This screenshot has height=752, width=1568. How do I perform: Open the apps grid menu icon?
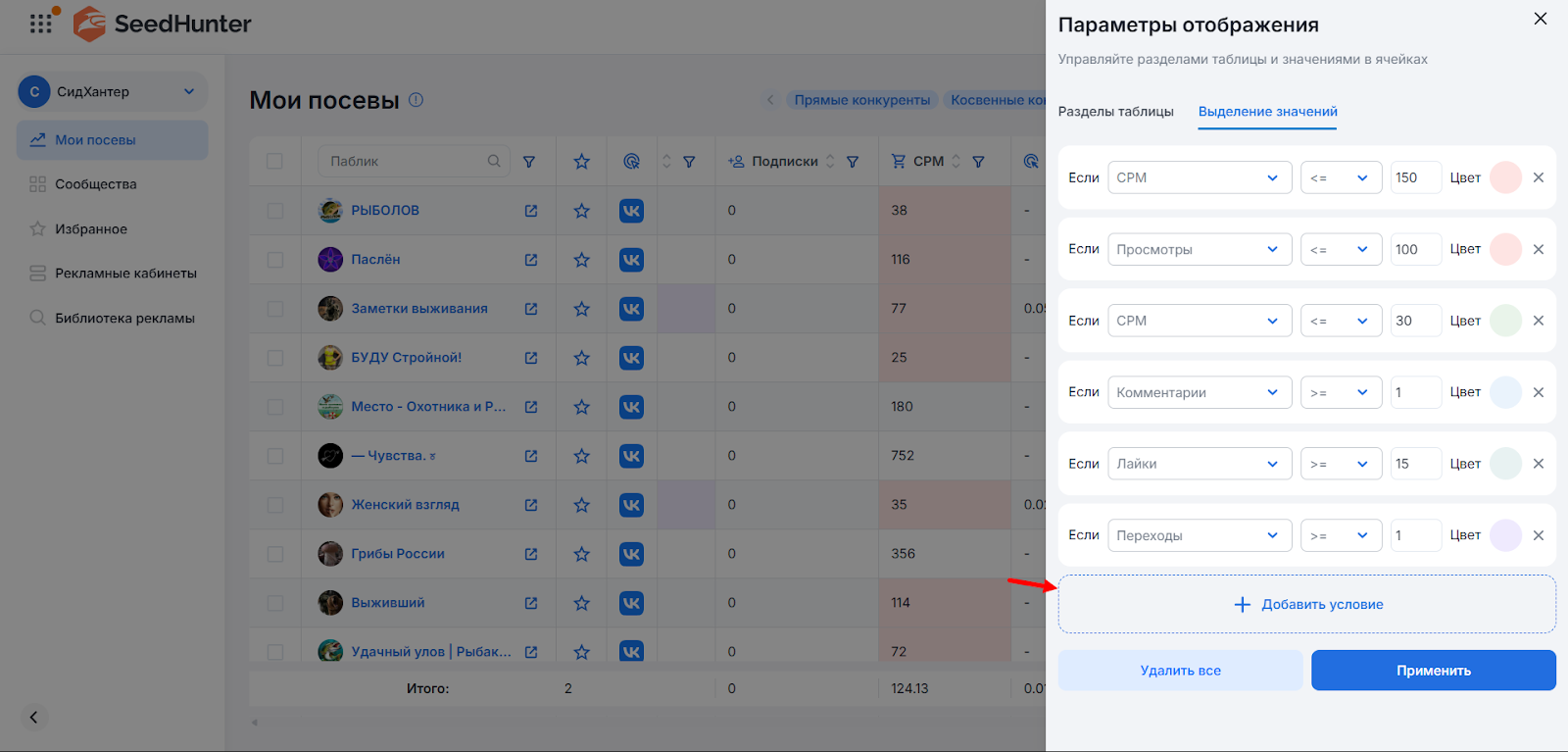click(40, 24)
